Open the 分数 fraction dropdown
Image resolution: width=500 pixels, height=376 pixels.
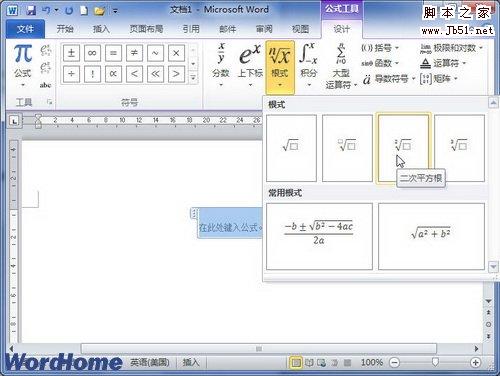pyautogui.click(x=221, y=65)
